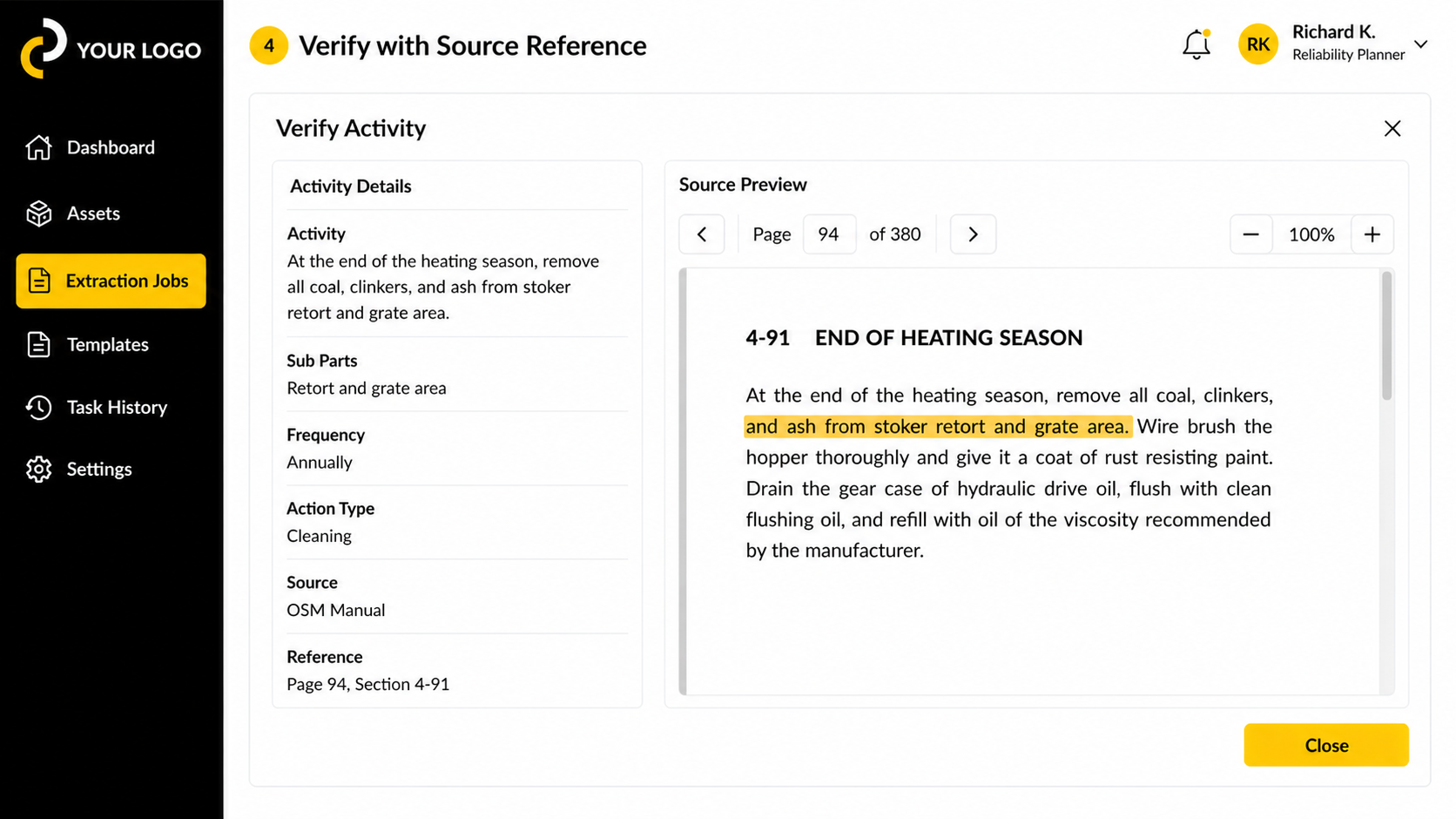Click the highlighted text in source preview
Image resolution: width=1456 pixels, height=819 pixels.
(937, 427)
